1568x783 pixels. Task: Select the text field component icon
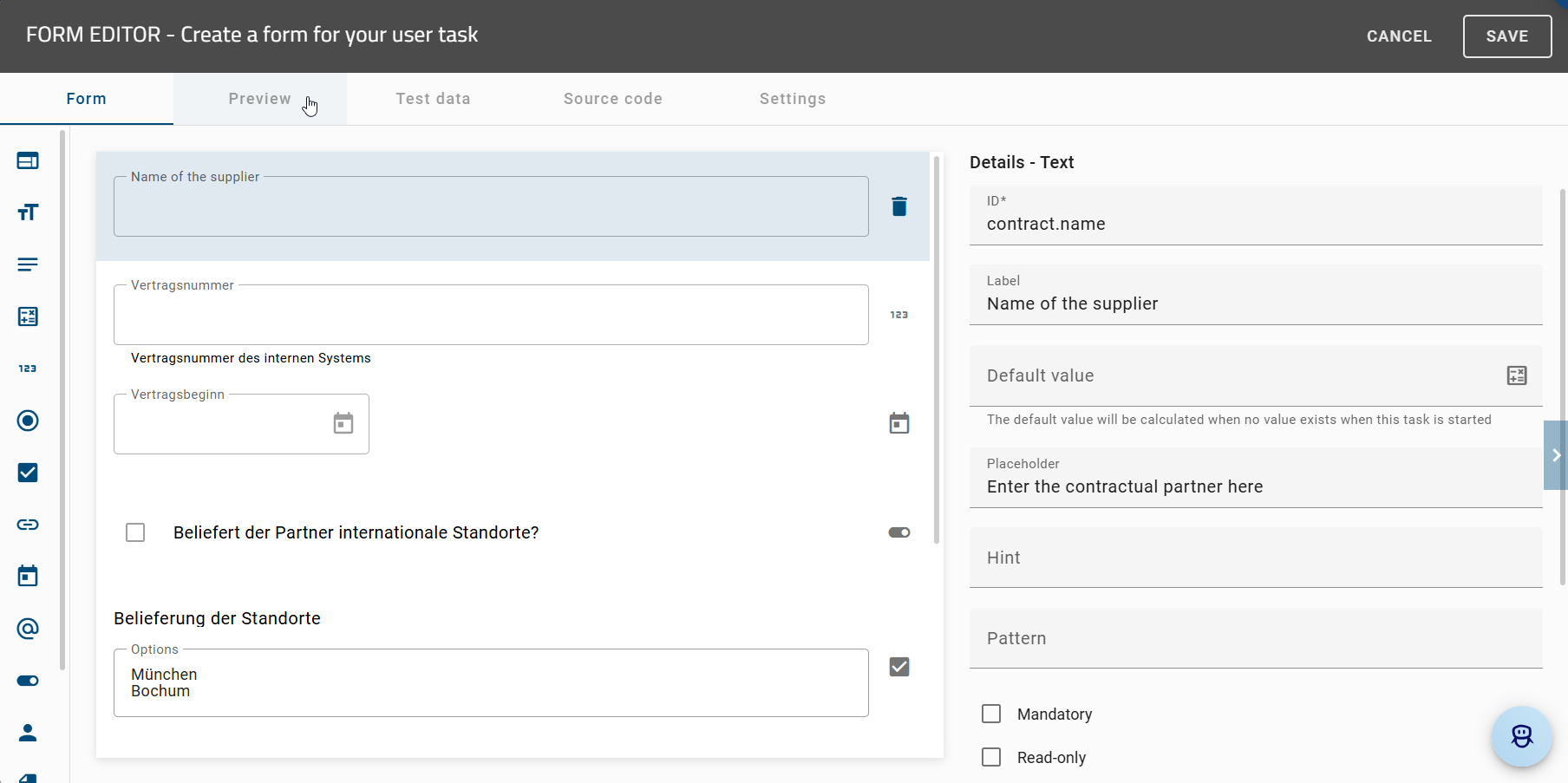tap(28, 160)
